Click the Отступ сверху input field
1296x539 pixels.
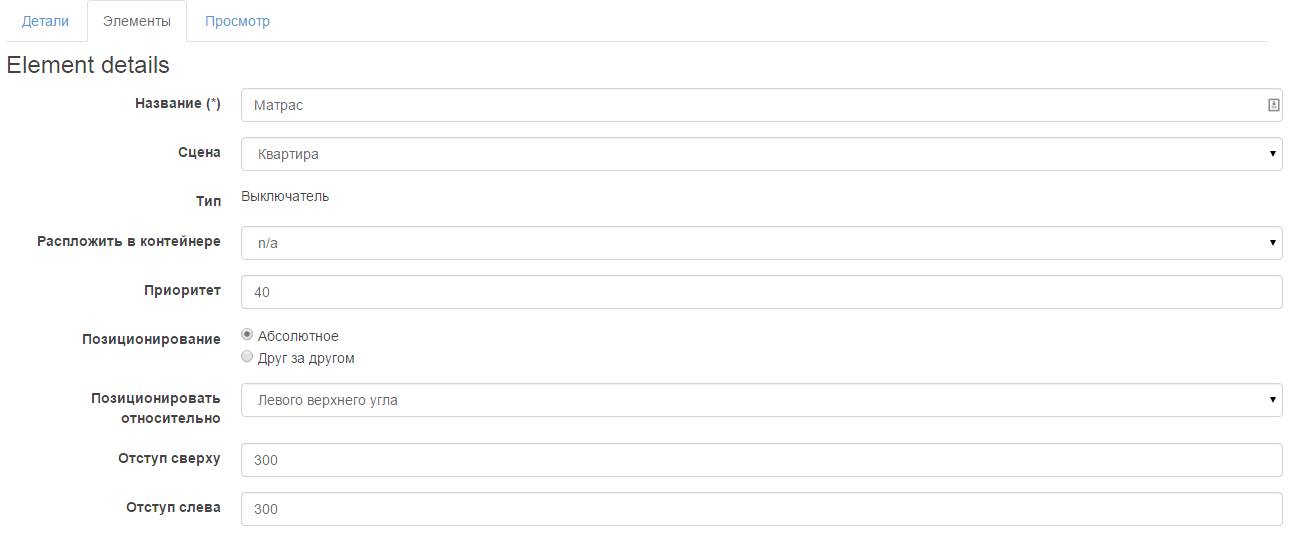pyautogui.click(x=761, y=460)
